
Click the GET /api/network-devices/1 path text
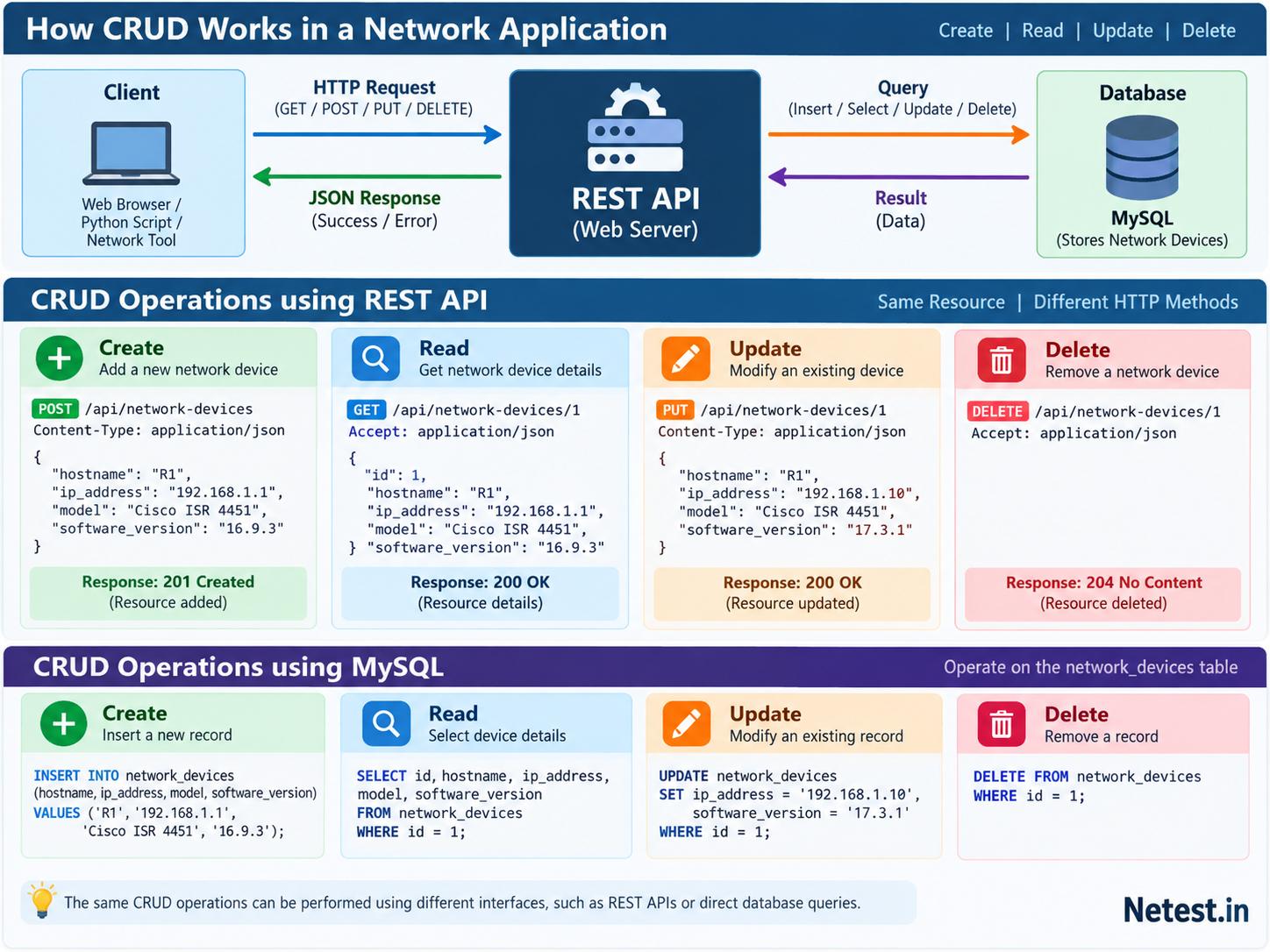click(x=486, y=409)
